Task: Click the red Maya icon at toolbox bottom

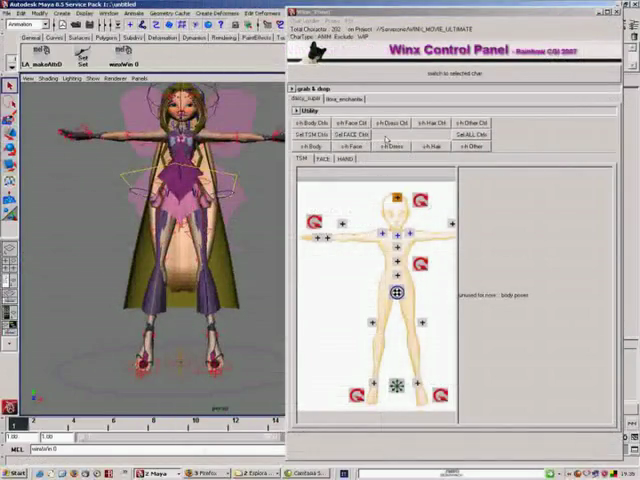Action: click(10, 407)
